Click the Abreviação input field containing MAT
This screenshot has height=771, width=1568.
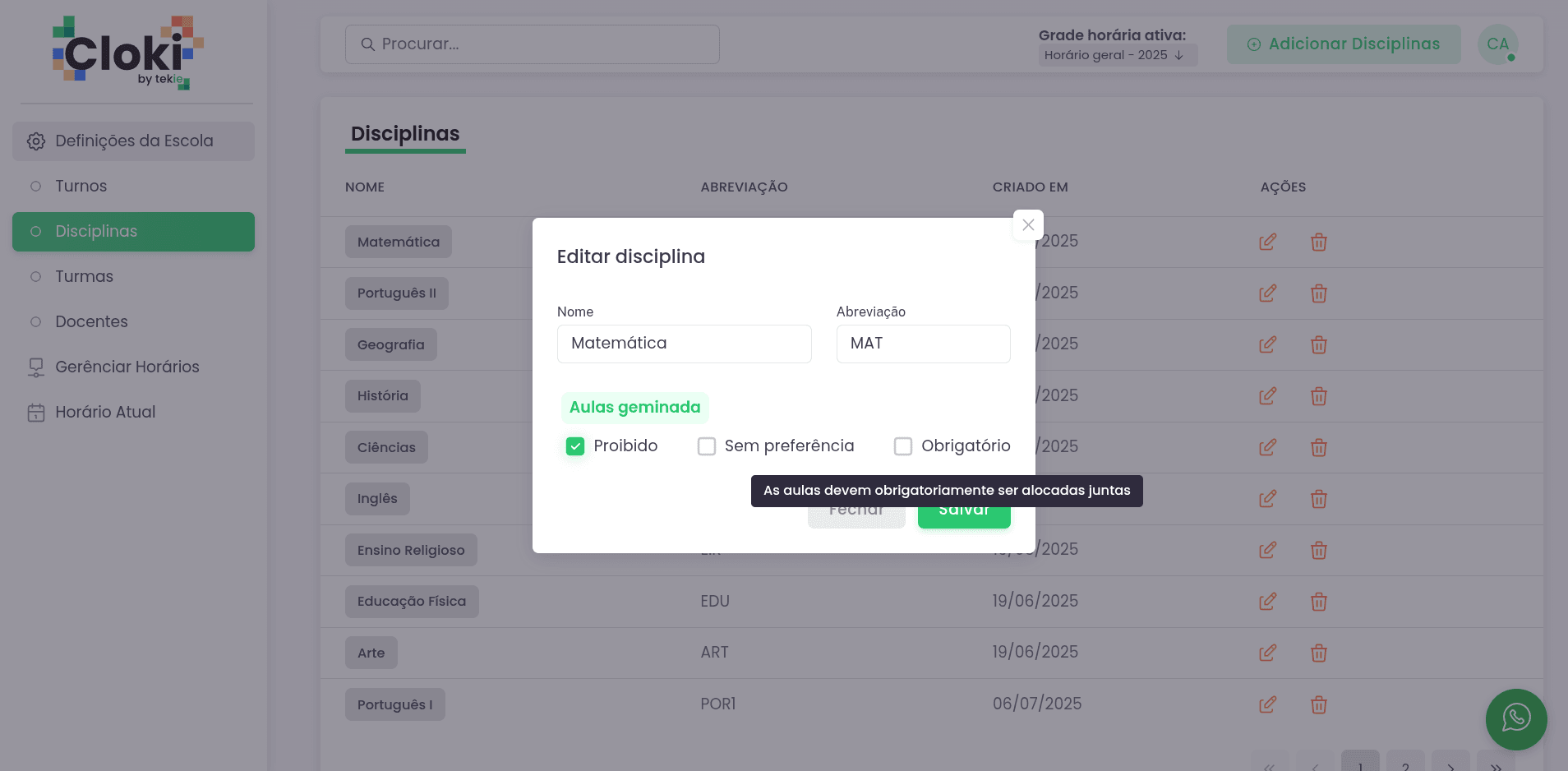923,344
